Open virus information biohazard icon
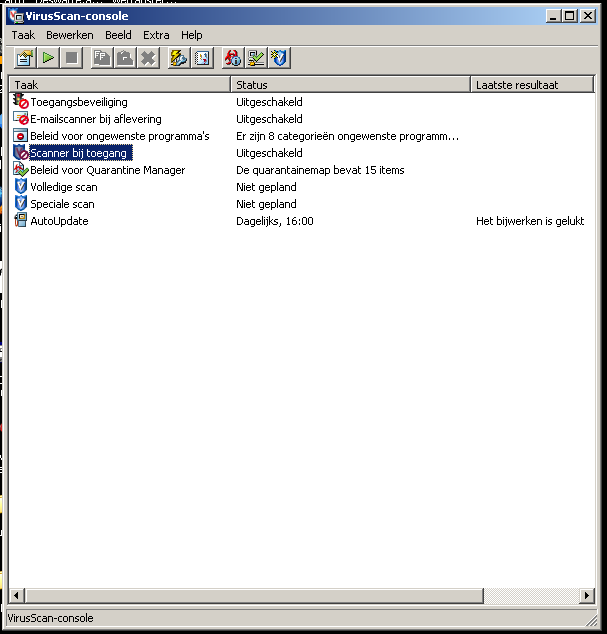Image resolution: width=607 pixels, height=634 pixels. [233, 58]
